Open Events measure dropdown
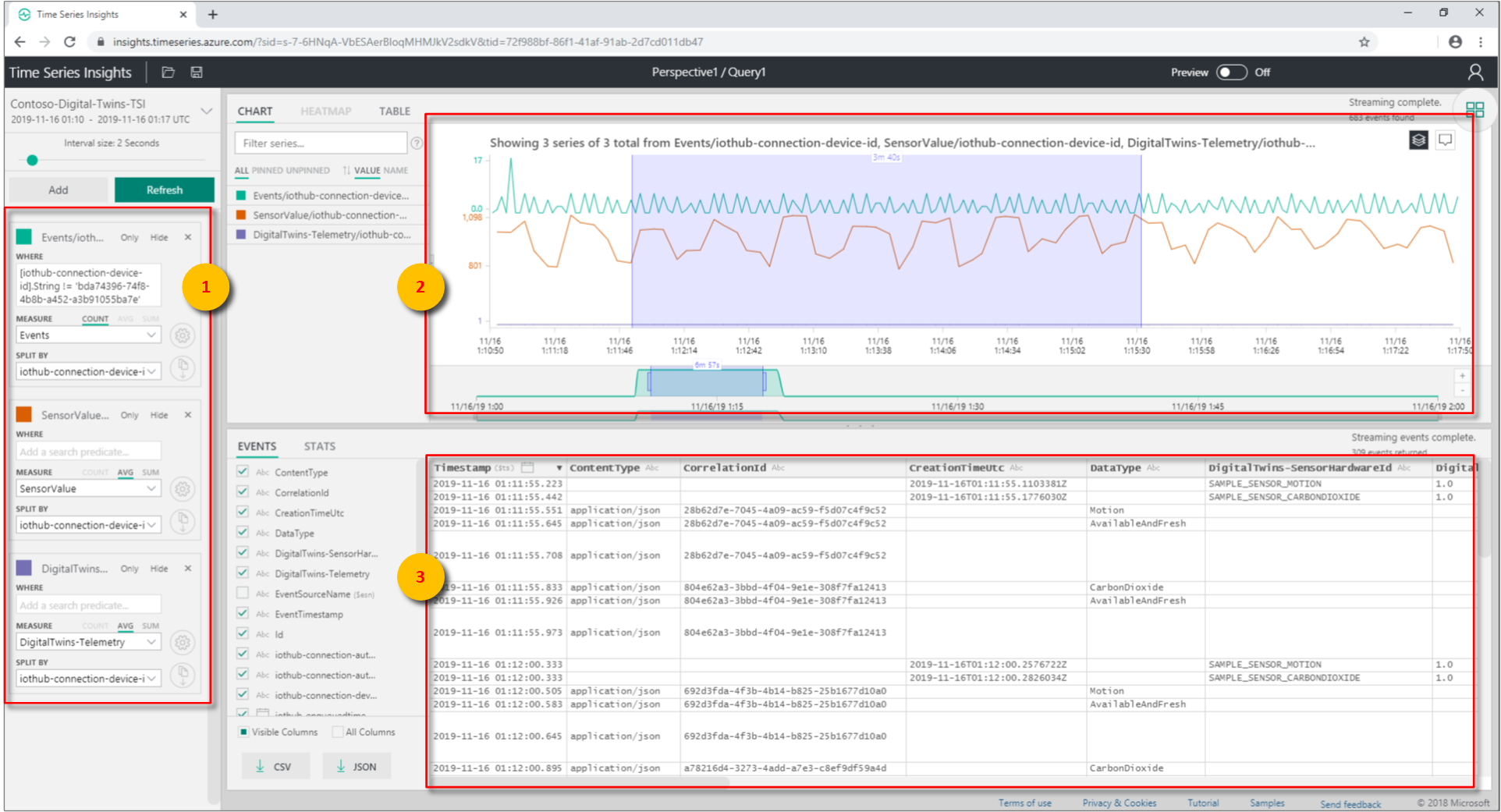The image size is (1501, 812). (88, 335)
